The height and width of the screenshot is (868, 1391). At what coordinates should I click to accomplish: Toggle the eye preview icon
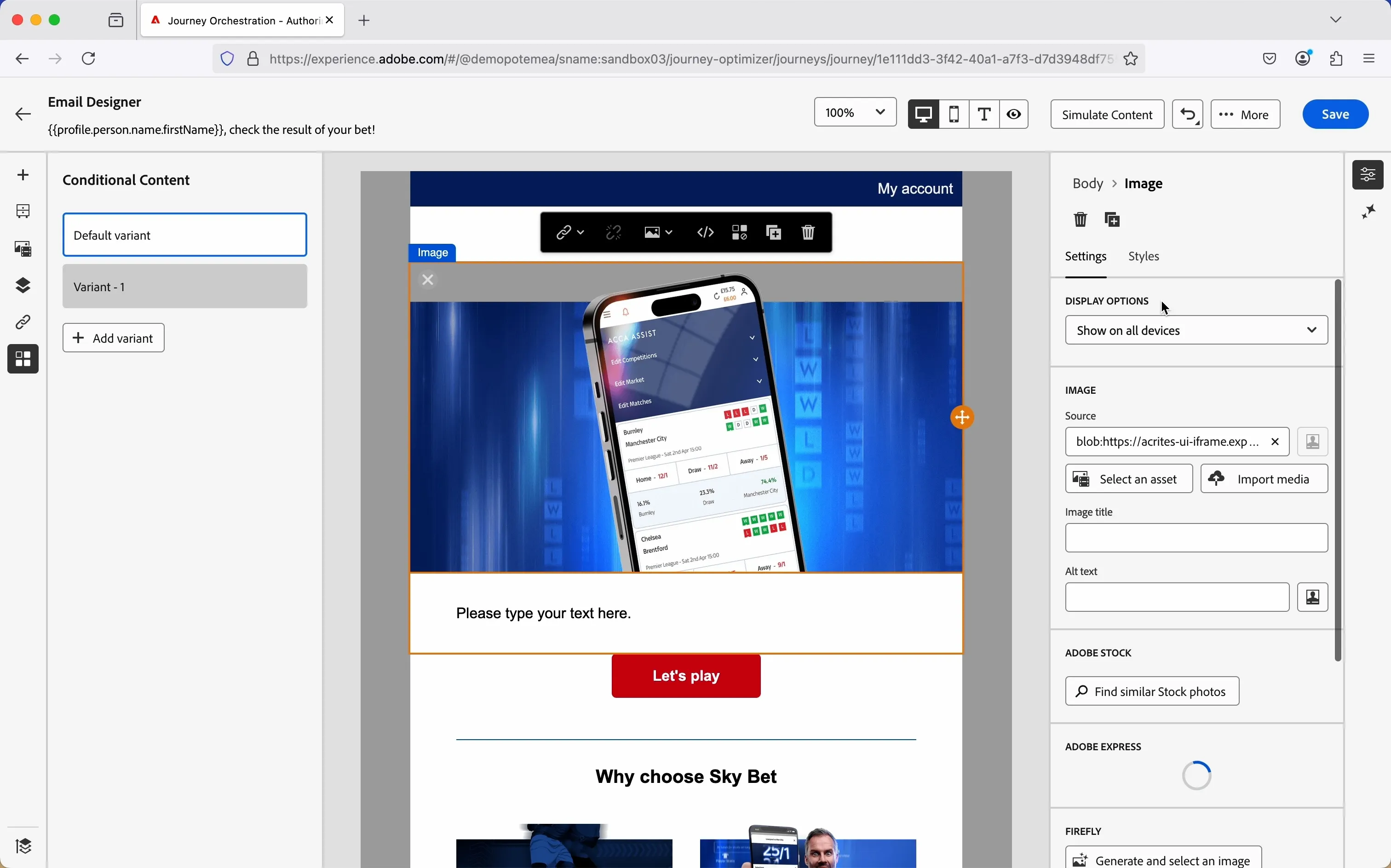pos(1014,114)
